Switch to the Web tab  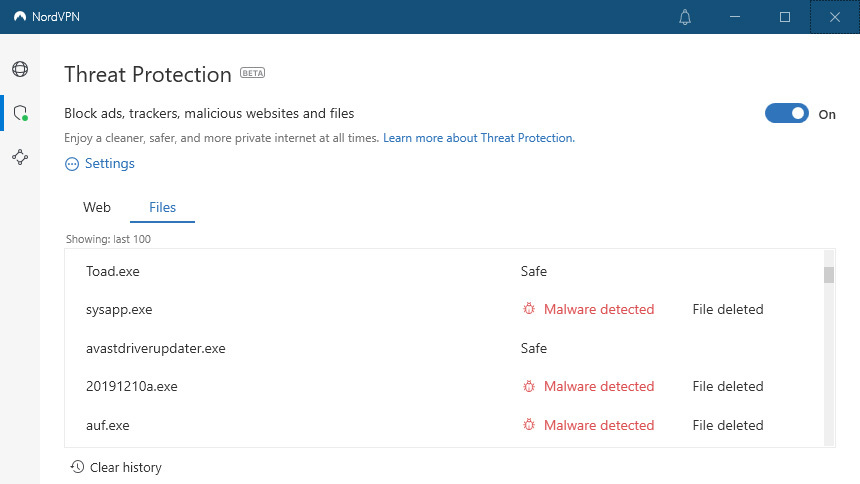[97, 207]
